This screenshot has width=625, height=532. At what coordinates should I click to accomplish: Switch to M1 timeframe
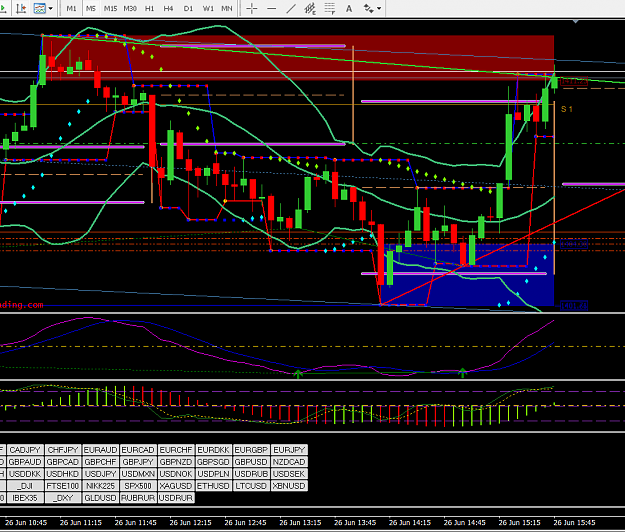71,8
